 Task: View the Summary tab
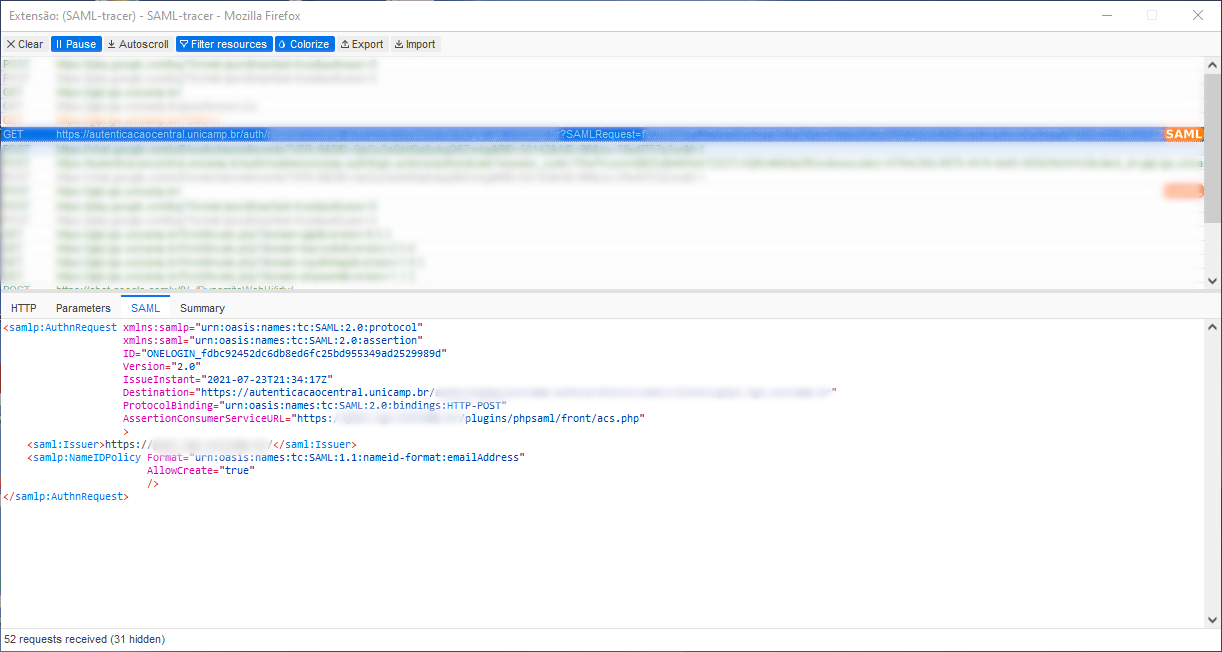202,308
